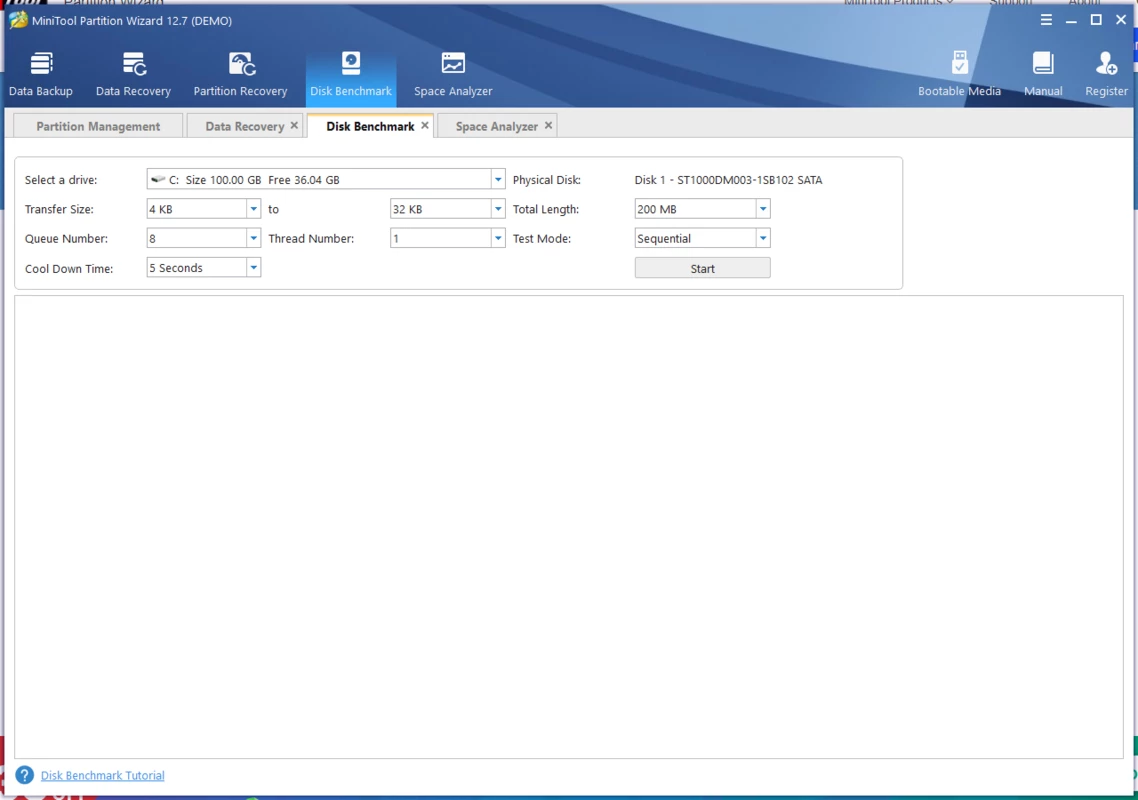Expand the Select a drive dropdown
1138x800 pixels.
[497, 180]
